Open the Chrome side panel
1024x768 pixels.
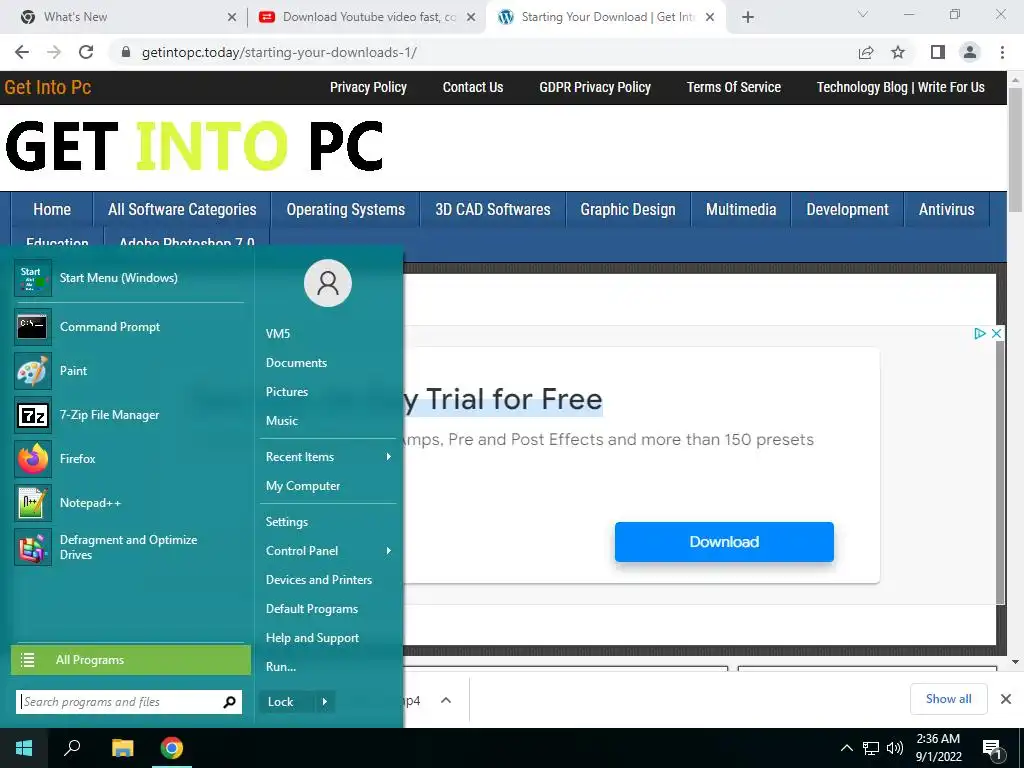(x=938, y=52)
